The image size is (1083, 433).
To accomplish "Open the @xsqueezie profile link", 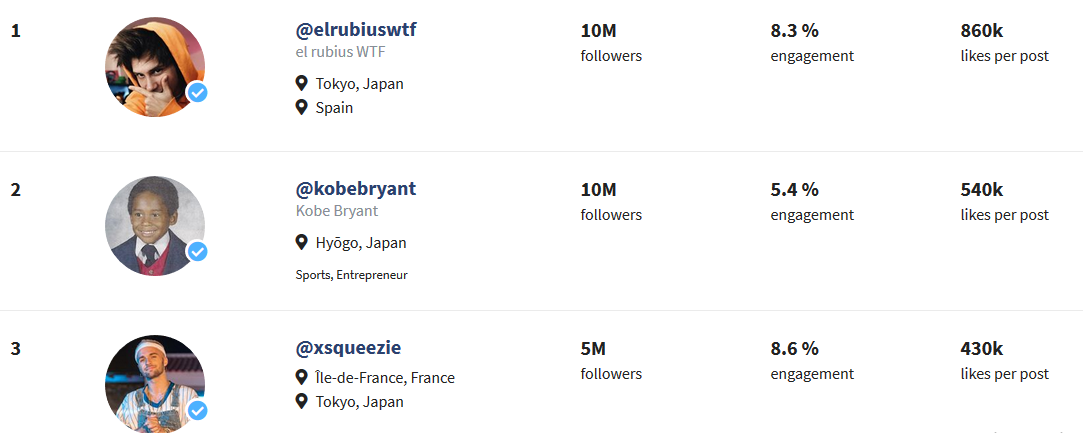I will tap(348, 348).
